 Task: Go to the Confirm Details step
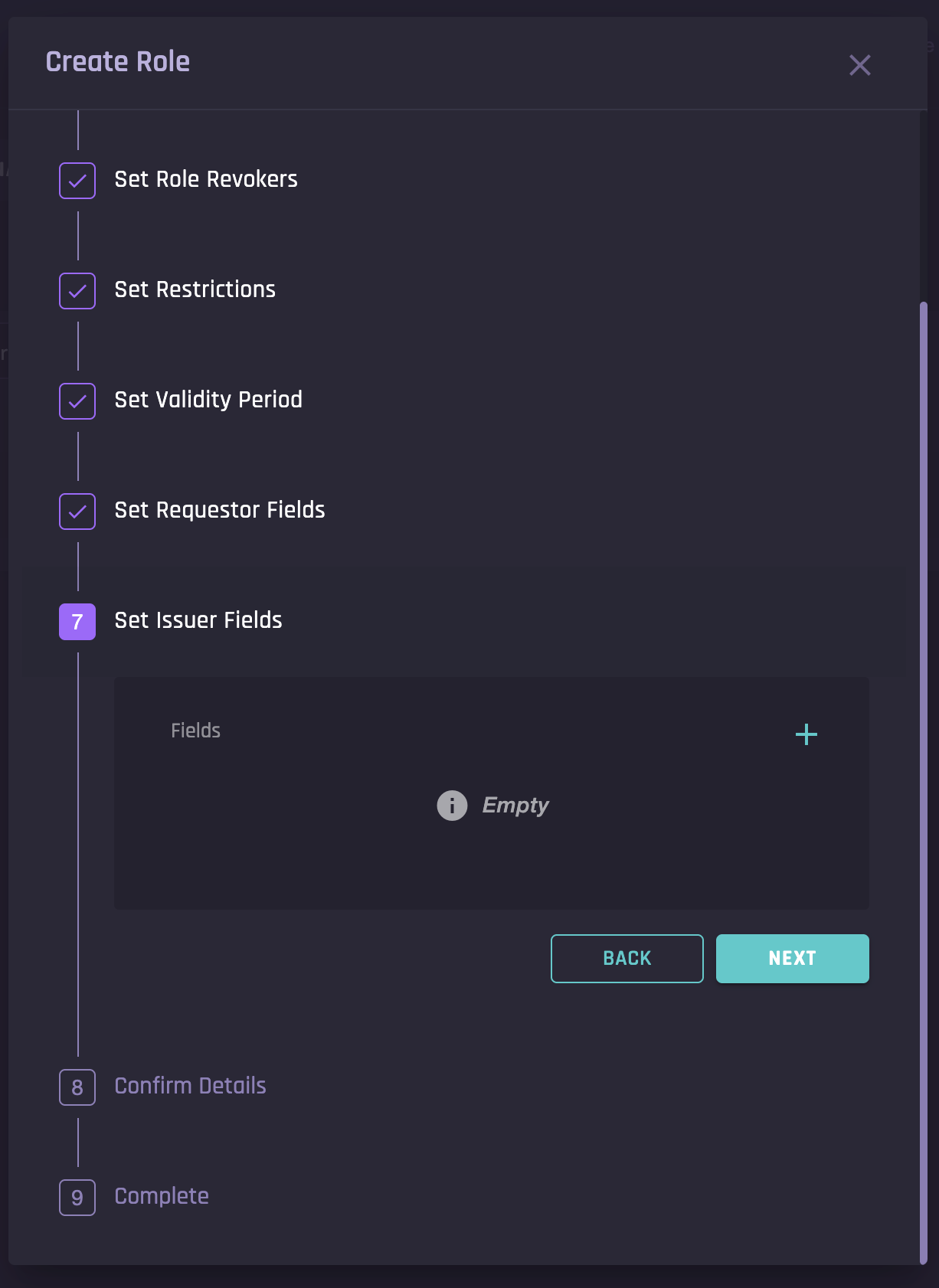point(190,1086)
